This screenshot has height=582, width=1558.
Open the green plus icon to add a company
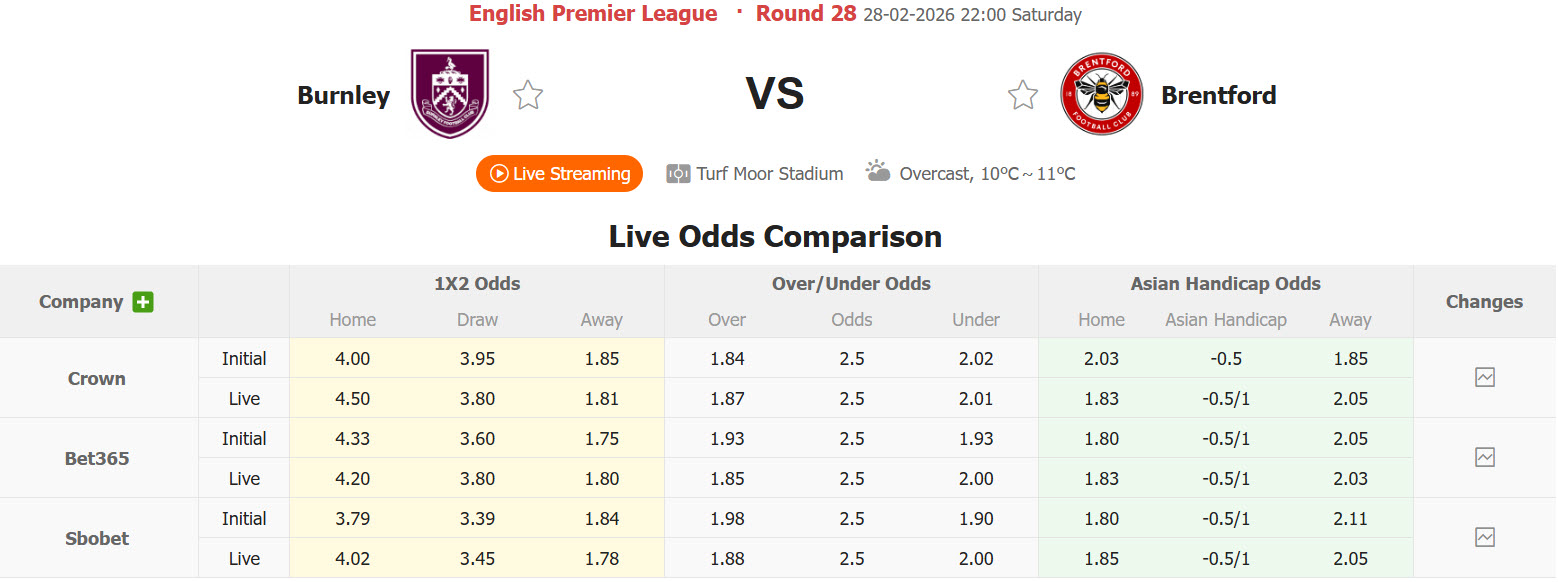[145, 301]
